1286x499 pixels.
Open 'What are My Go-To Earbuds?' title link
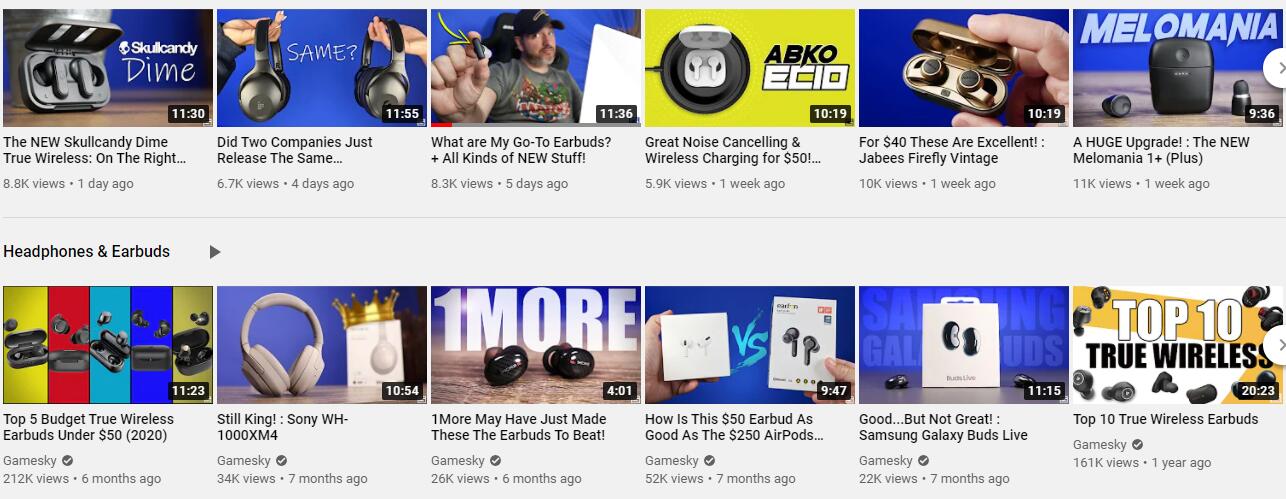point(521,150)
